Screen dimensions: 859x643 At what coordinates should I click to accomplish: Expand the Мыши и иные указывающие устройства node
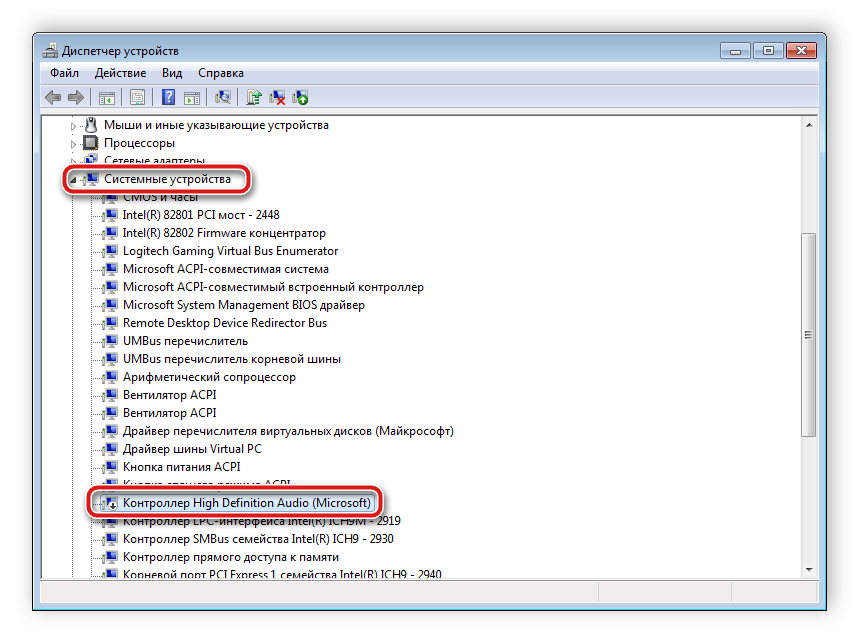pos(73,126)
